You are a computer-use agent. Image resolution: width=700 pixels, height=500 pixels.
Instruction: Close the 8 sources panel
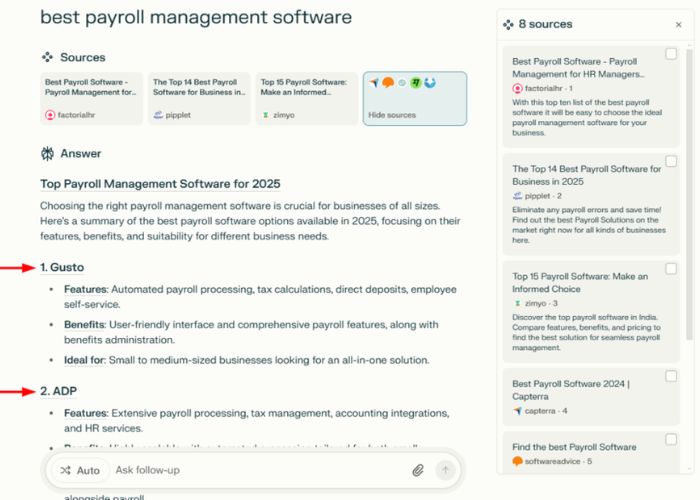pyautogui.click(x=678, y=25)
